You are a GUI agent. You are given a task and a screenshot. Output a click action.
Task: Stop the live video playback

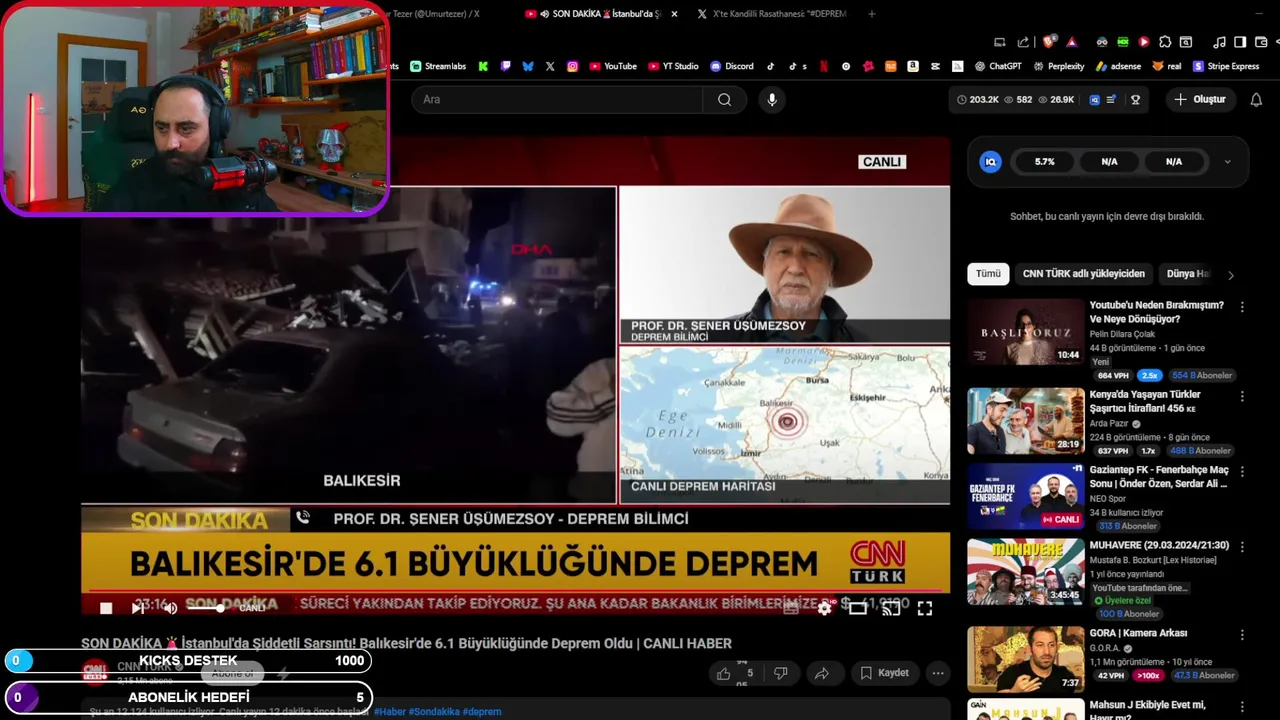[106, 608]
